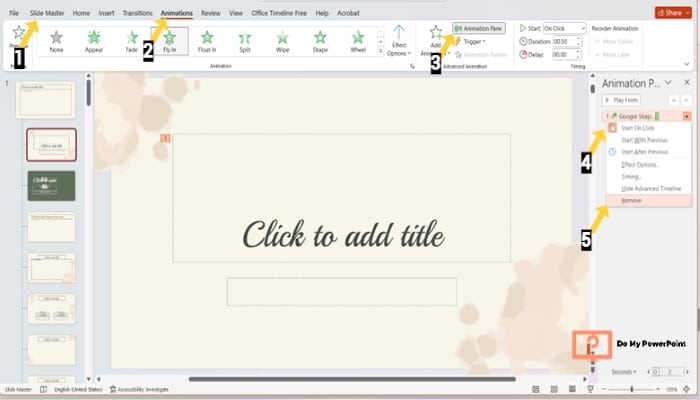Select the dark green layout thumbnail
The image size is (700, 400).
coord(51,186)
